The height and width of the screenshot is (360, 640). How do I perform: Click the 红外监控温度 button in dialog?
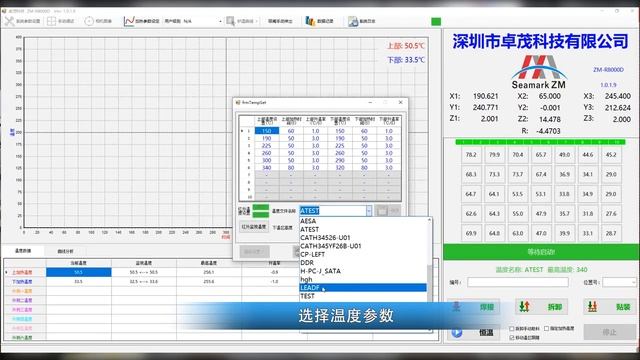click(x=253, y=227)
